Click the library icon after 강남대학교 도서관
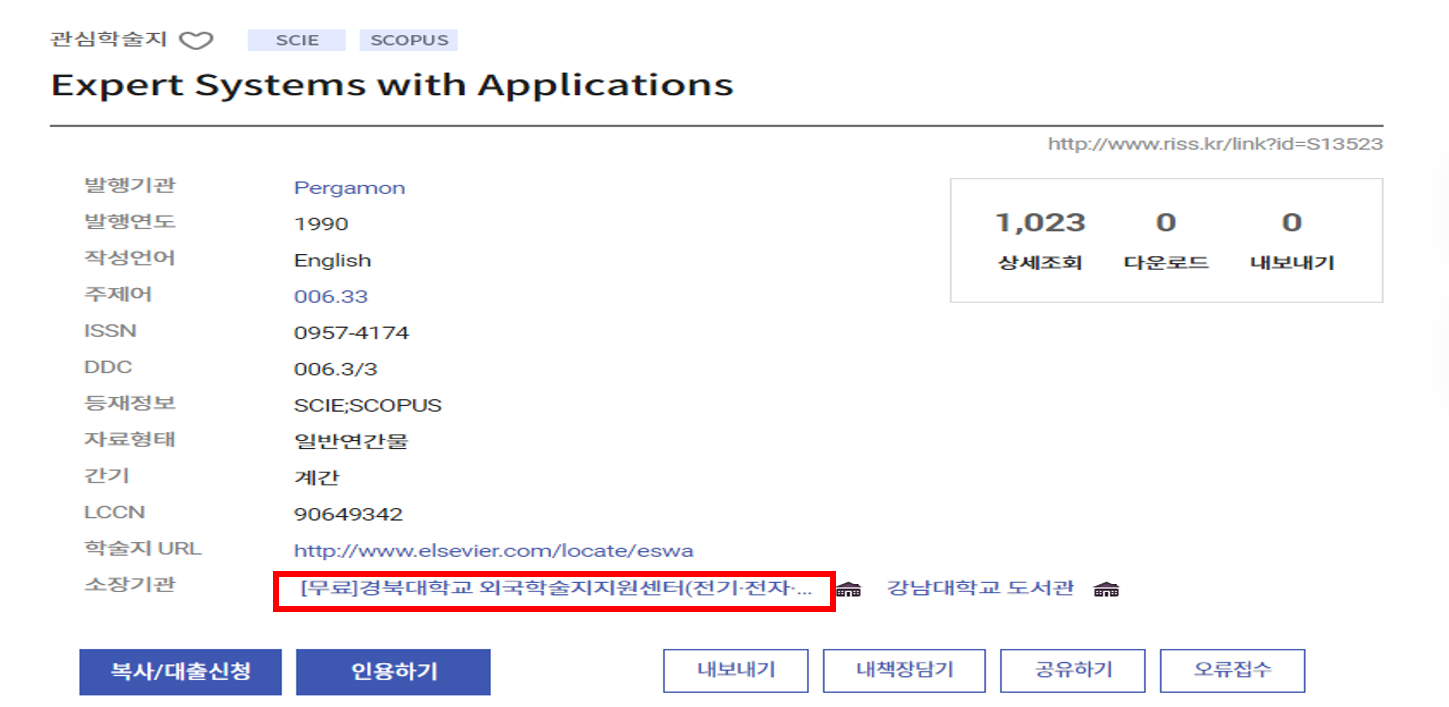This screenshot has height=707, width=1449. tap(1106, 589)
